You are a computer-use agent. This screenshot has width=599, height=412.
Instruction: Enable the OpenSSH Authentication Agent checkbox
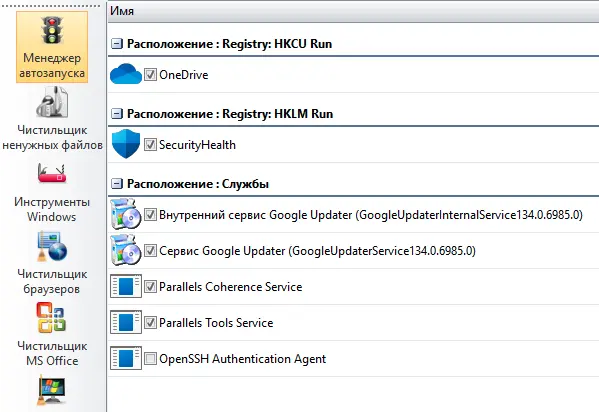pyautogui.click(x=150, y=358)
